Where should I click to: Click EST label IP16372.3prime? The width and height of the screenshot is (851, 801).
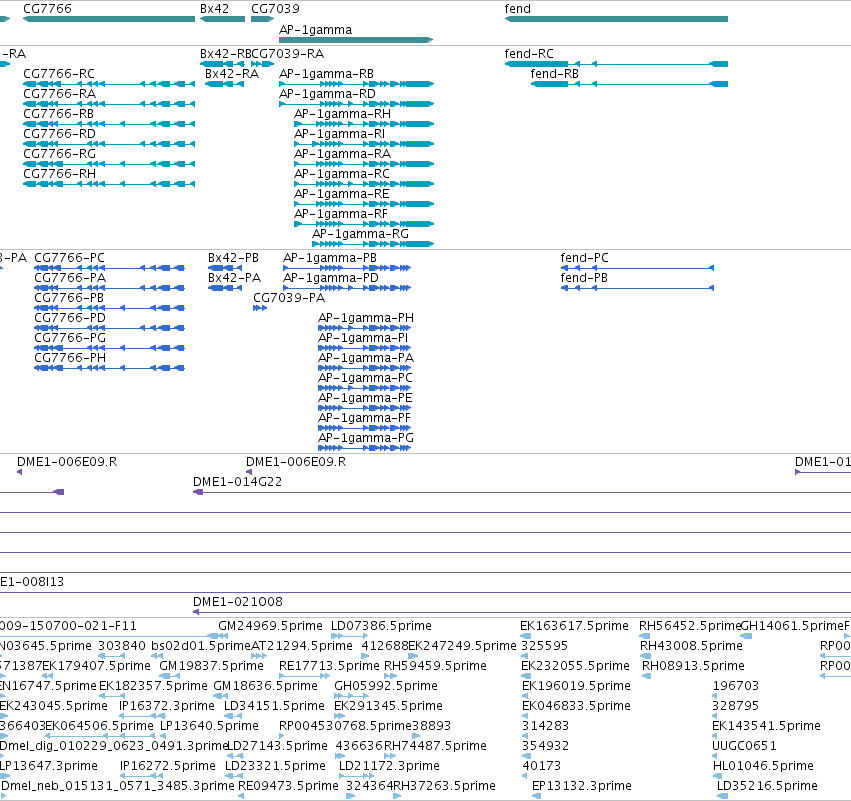click(167, 706)
